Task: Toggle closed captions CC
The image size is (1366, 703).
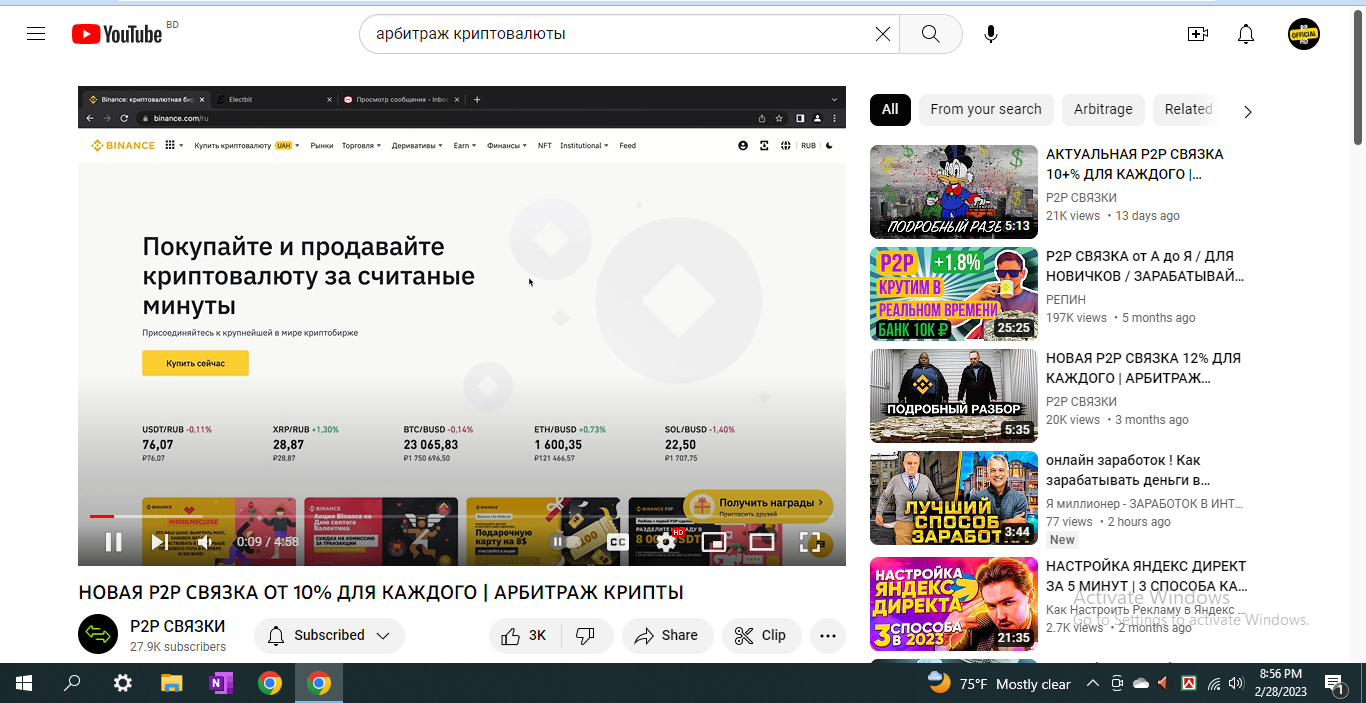Action: pos(618,542)
